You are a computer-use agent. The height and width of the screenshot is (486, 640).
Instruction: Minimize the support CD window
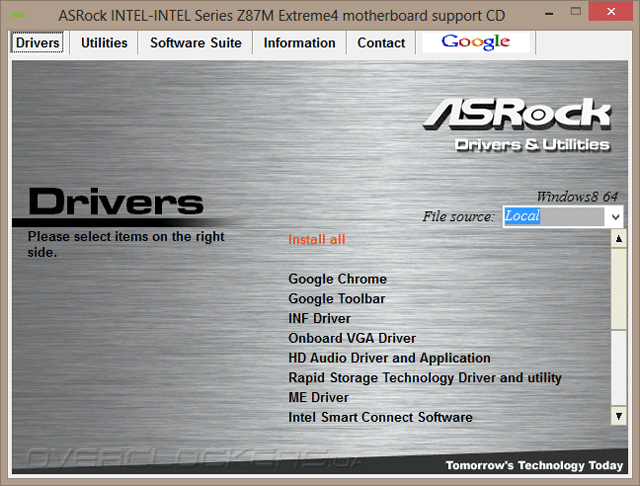(x=549, y=14)
